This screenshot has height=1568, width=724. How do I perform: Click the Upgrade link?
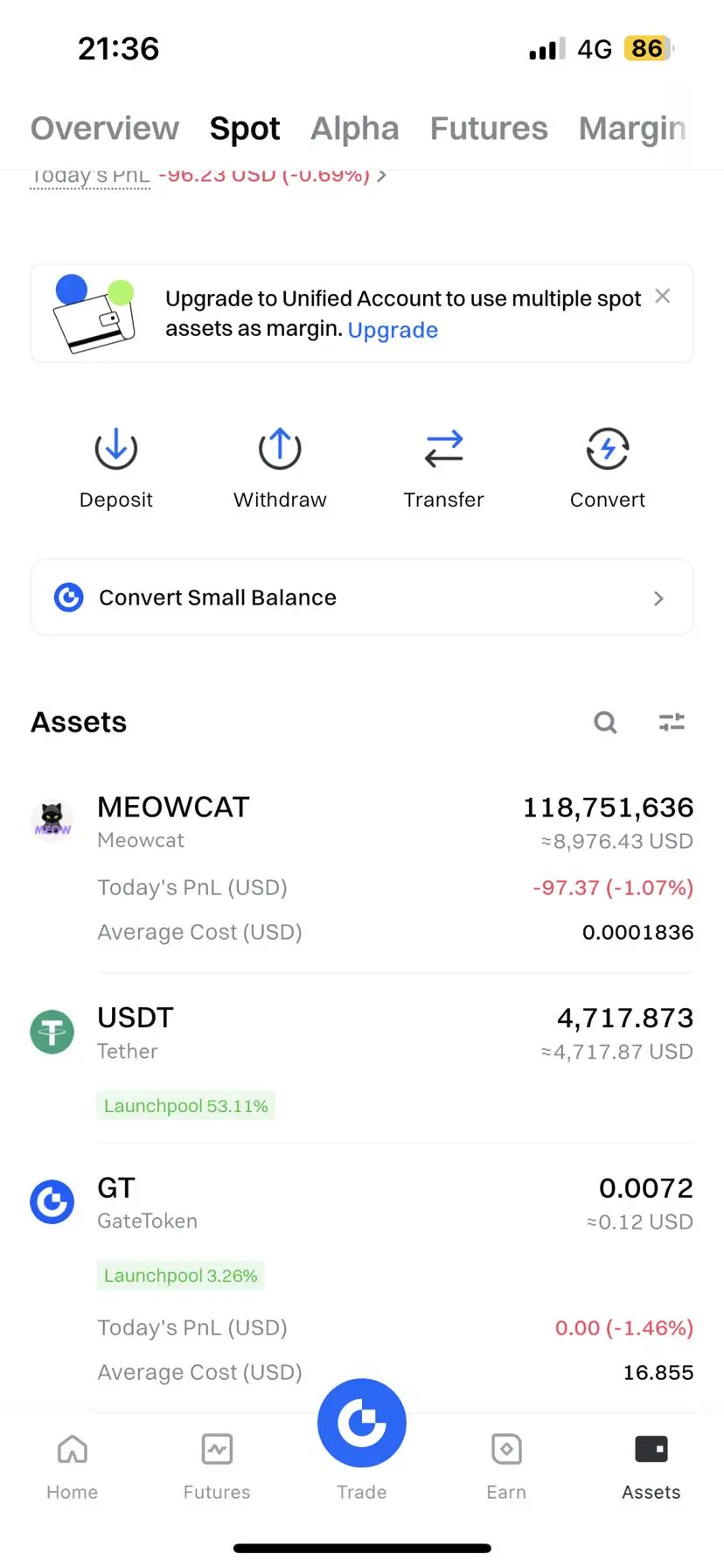tap(393, 330)
